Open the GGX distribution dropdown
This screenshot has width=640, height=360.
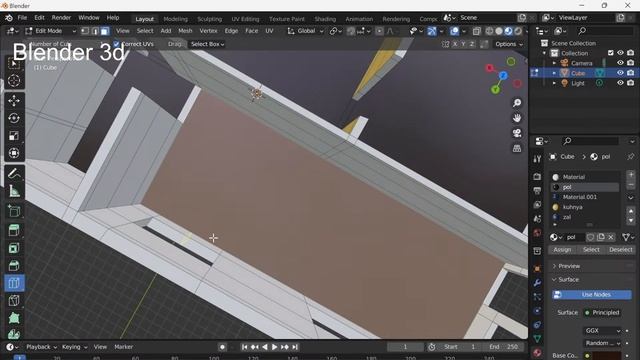[x=602, y=331]
